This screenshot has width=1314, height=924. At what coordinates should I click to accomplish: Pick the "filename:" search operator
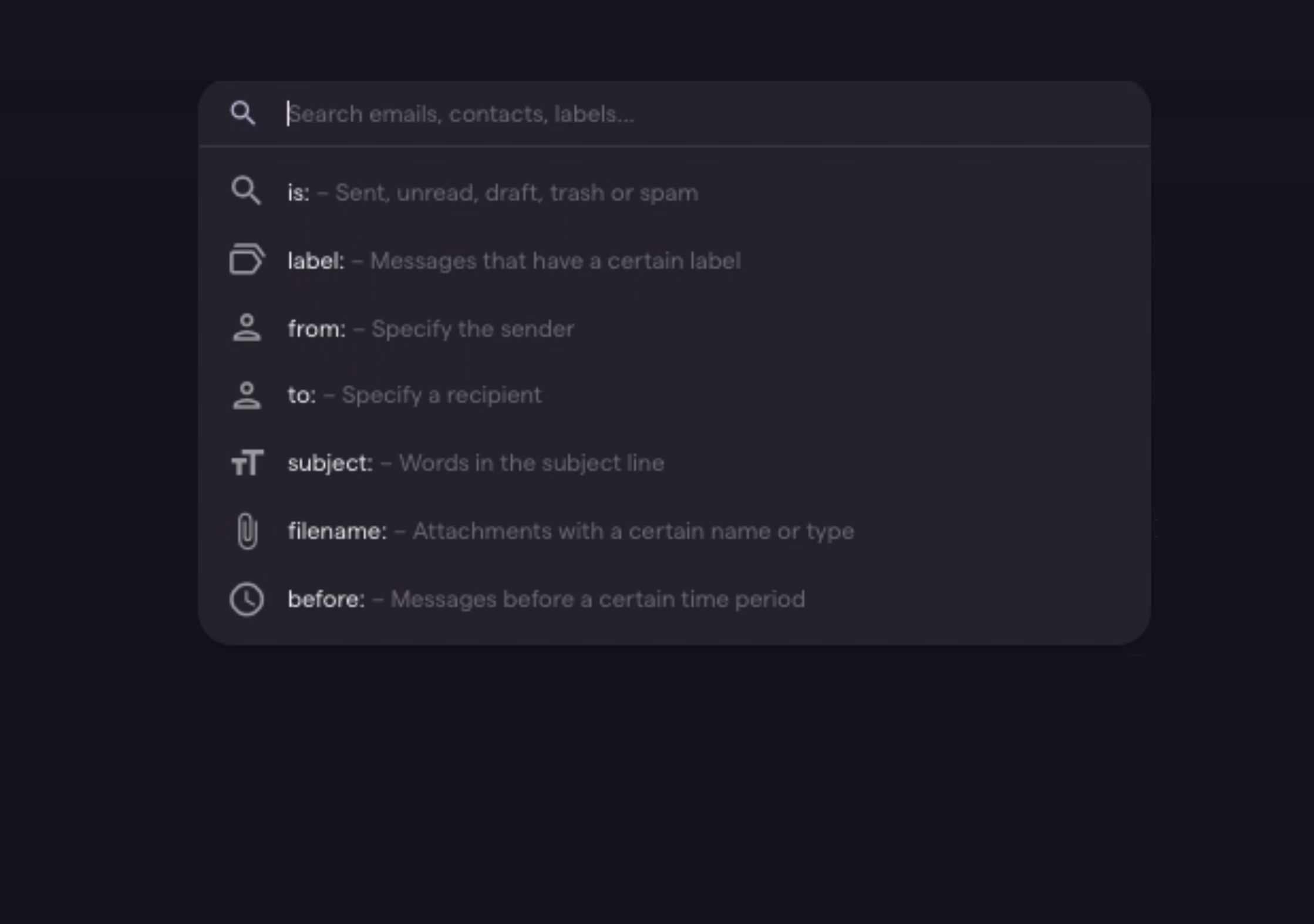point(337,531)
